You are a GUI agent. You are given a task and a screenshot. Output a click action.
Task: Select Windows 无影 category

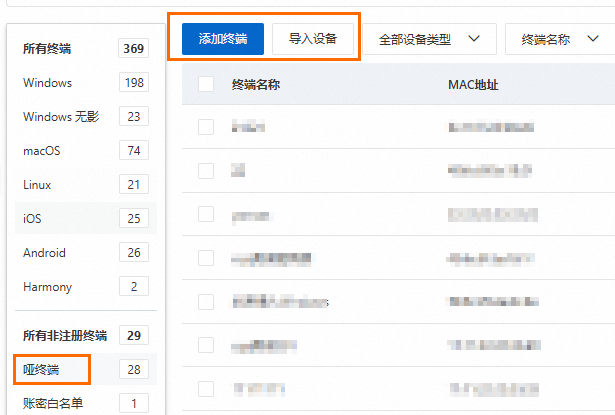tap(61, 117)
